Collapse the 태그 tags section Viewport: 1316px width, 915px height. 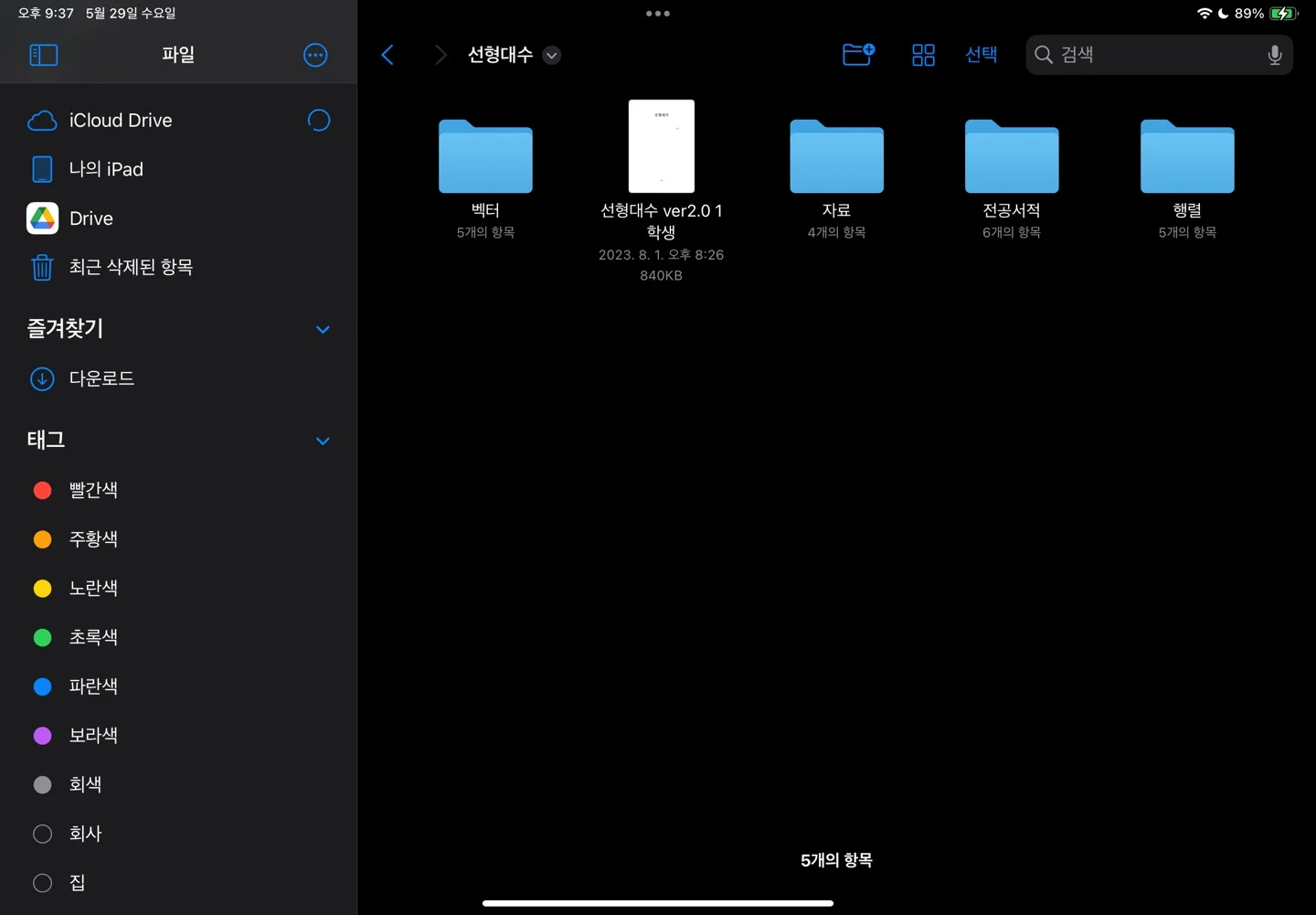click(323, 441)
